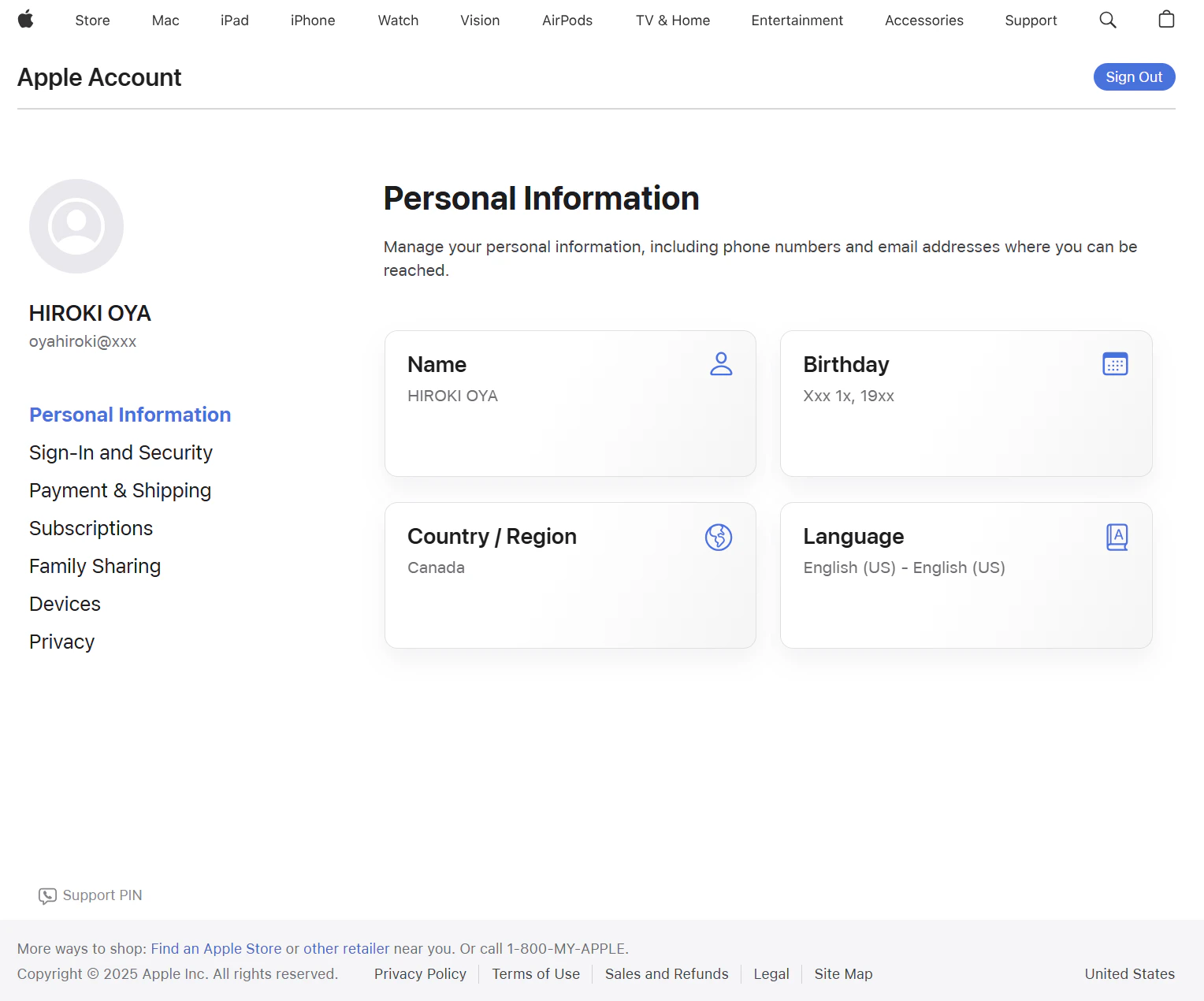This screenshot has width=1204, height=1001.
Task: Click the Personal Information main heading
Action: click(x=541, y=198)
